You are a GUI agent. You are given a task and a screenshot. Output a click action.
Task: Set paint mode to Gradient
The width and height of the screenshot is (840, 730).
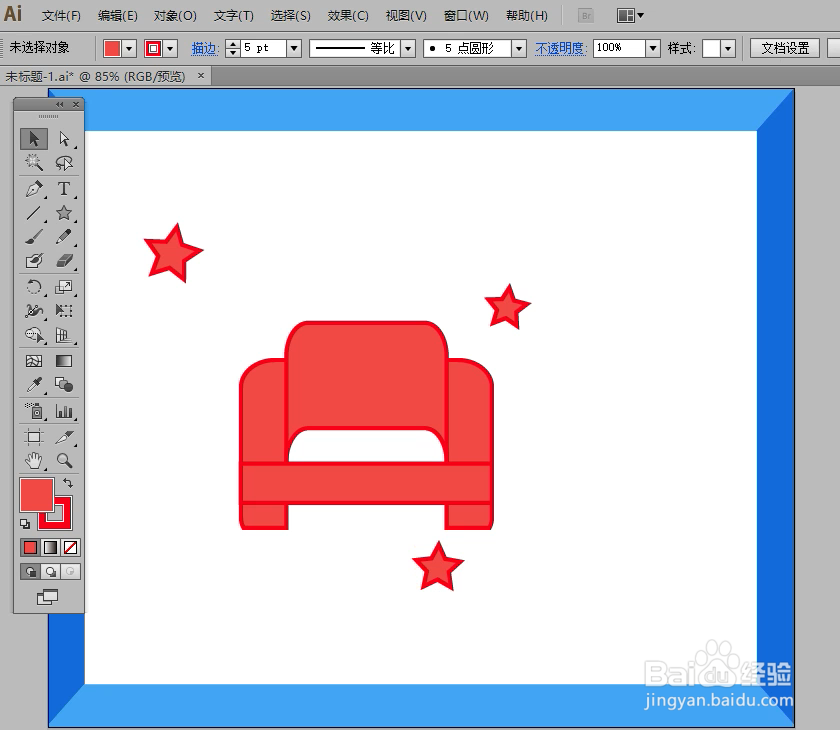pyautogui.click(x=50, y=547)
